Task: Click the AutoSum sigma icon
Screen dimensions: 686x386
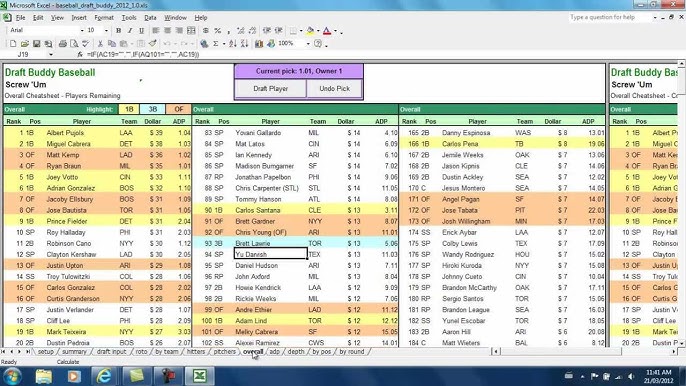Action: click(x=216, y=43)
